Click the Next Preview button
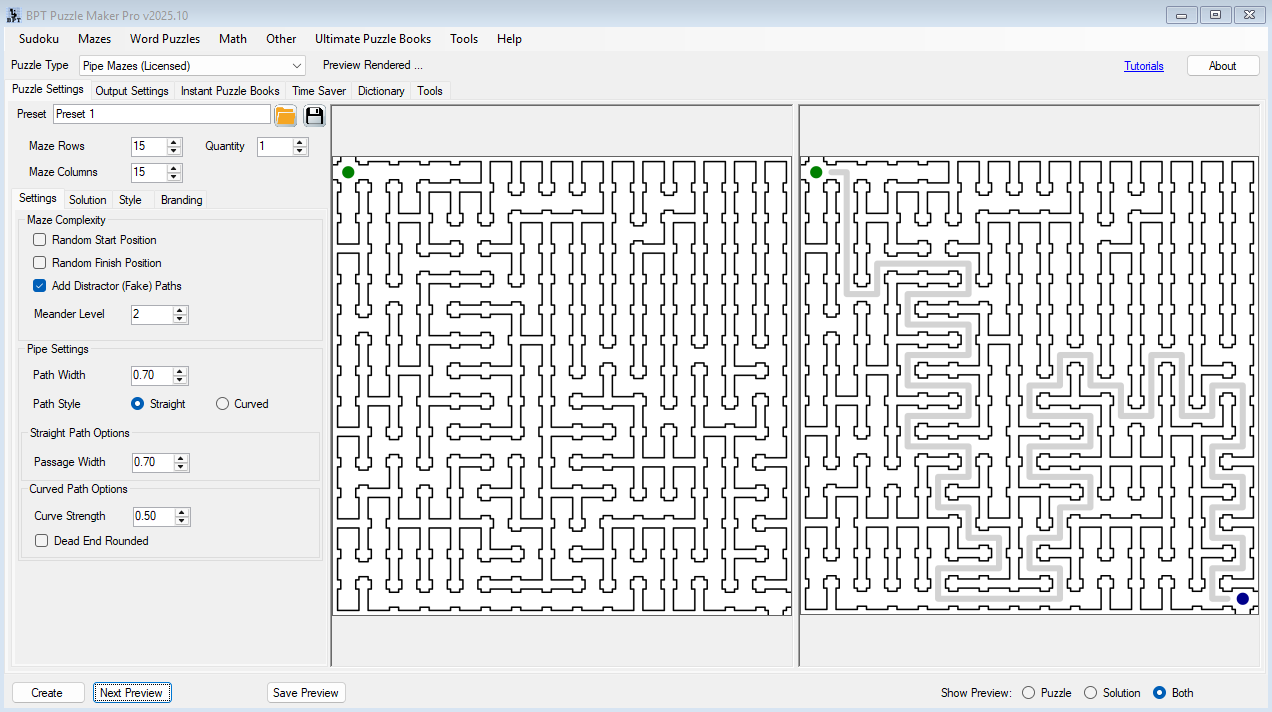The width and height of the screenshot is (1272, 712). tap(133, 693)
